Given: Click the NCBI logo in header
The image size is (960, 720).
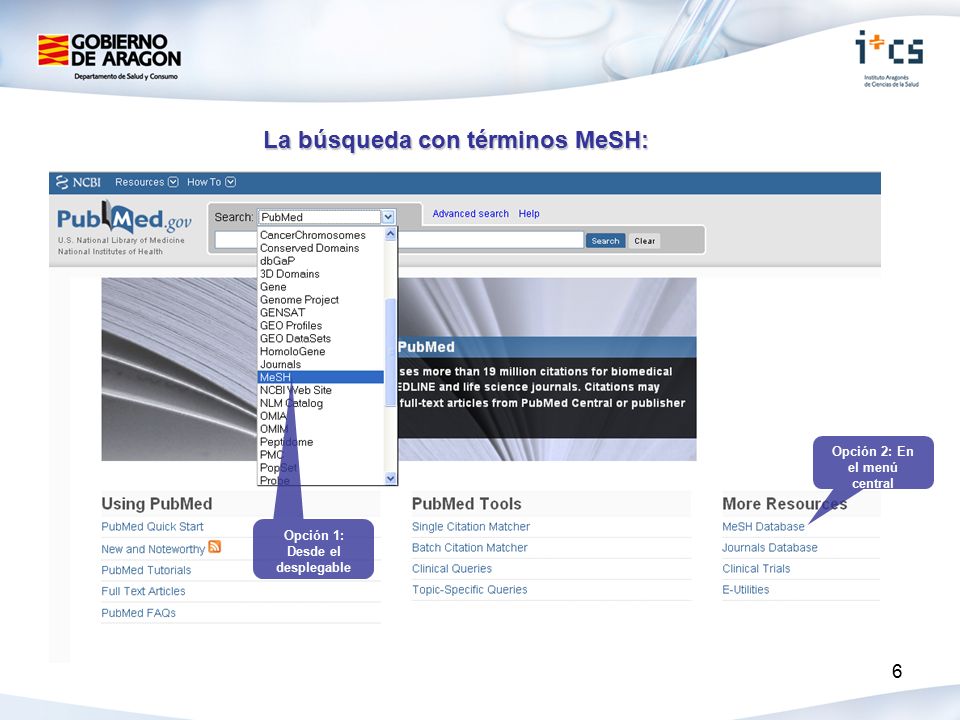Looking at the screenshot, I should coord(78,182).
